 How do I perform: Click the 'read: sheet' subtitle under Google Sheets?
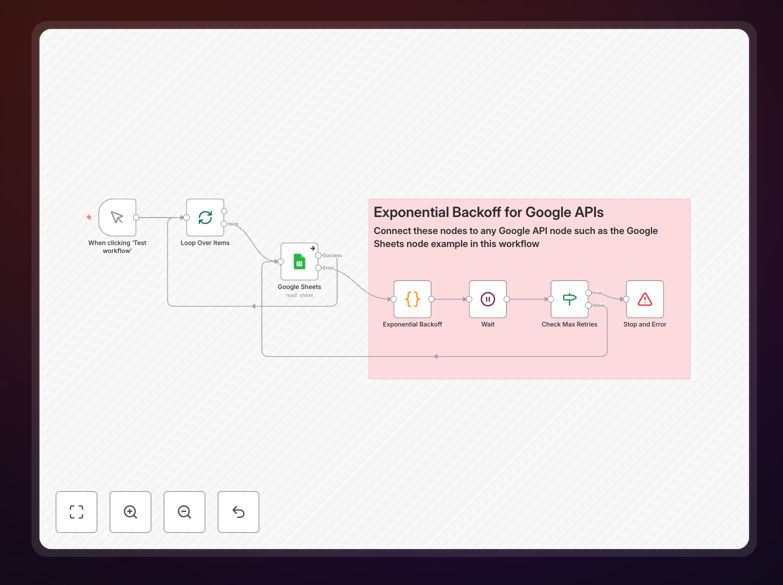[x=299, y=295]
